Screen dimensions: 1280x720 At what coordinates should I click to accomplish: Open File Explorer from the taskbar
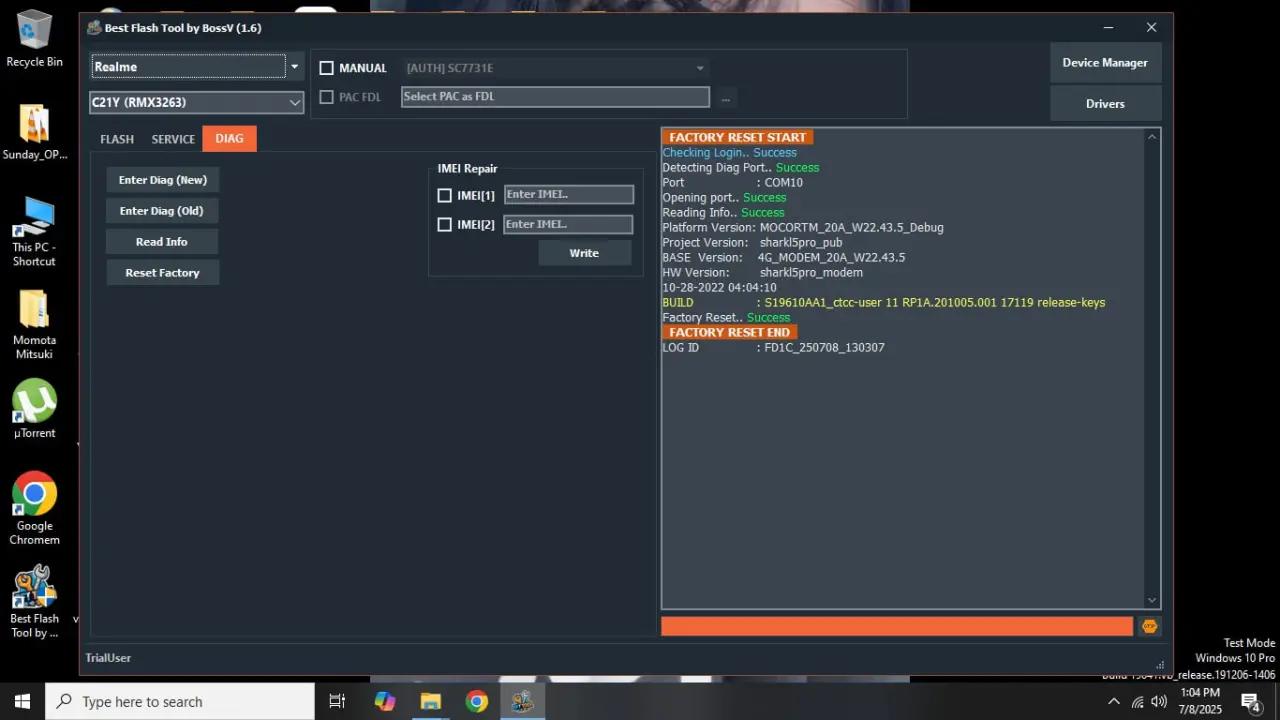coord(431,701)
